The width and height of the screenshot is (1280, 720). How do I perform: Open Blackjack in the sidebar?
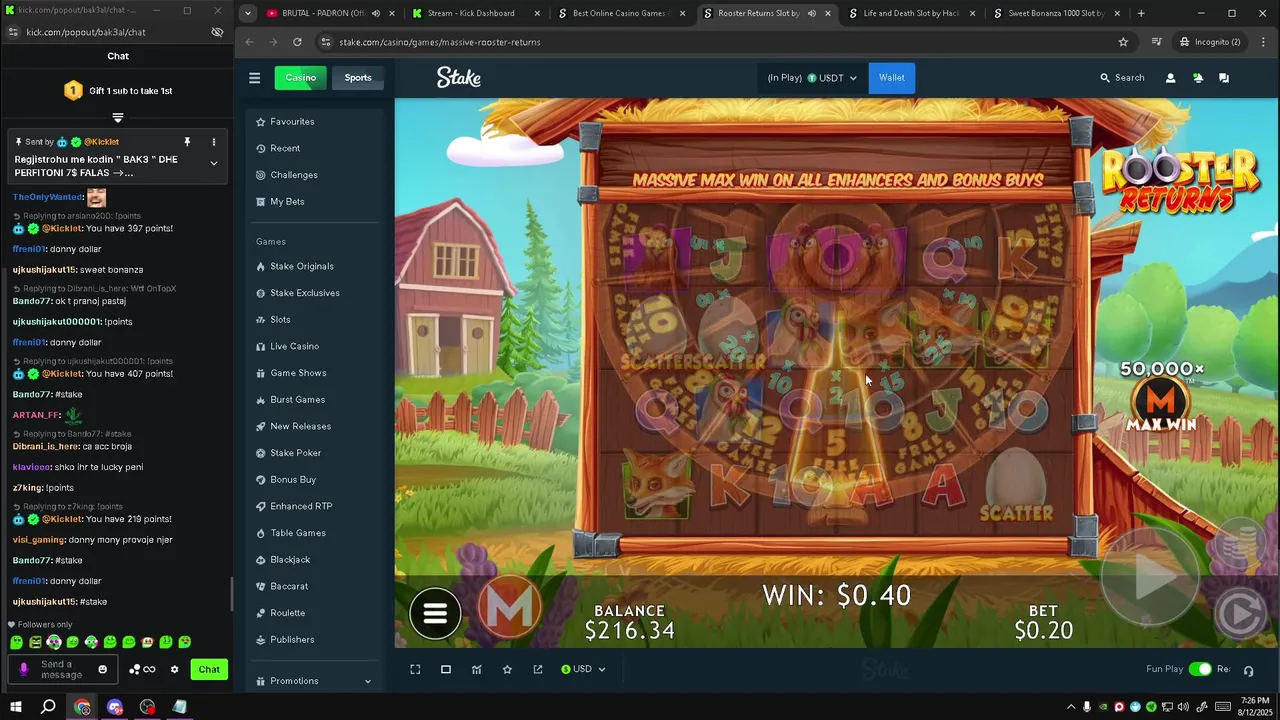pos(314,560)
